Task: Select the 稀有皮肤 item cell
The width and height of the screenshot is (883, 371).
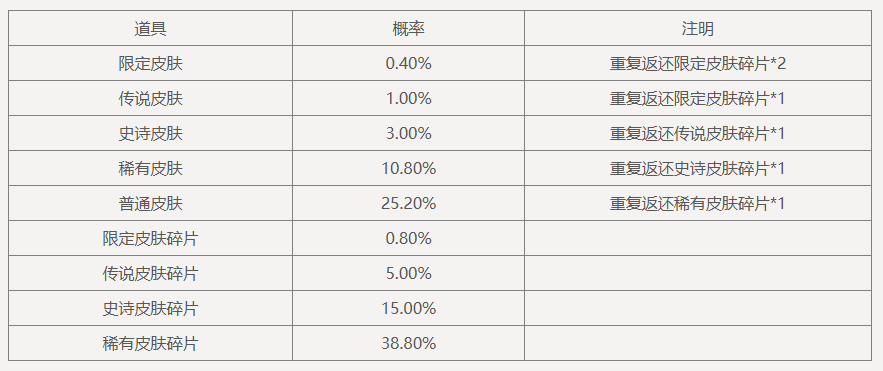Action: point(150,168)
